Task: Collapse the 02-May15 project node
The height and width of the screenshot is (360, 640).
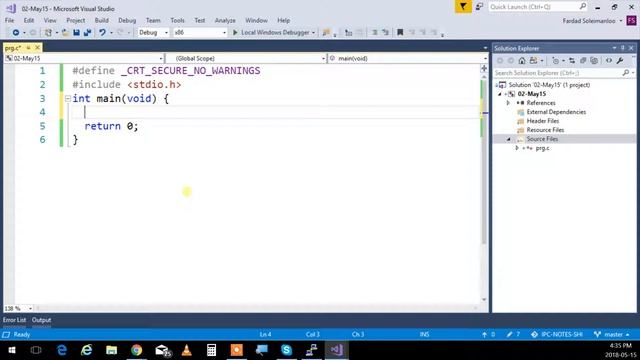Action: [500, 94]
